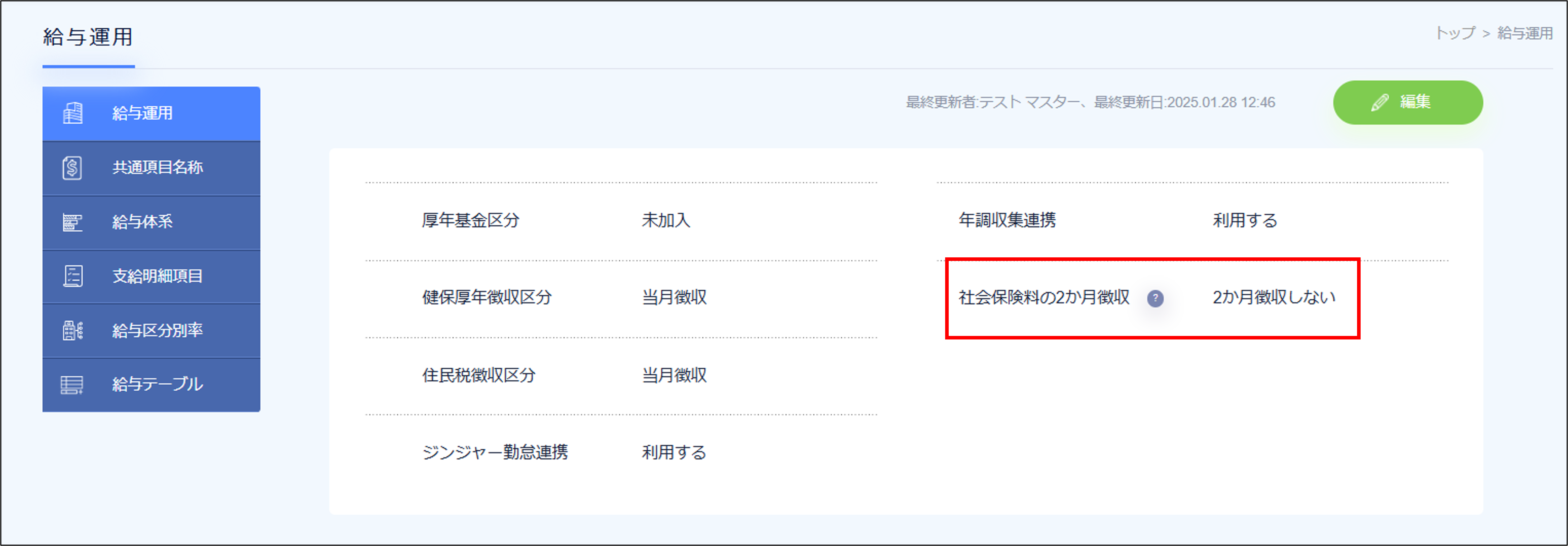Click the green 編集 button label
Image resolution: width=1568 pixels, height=546 pixels.
1415,102
